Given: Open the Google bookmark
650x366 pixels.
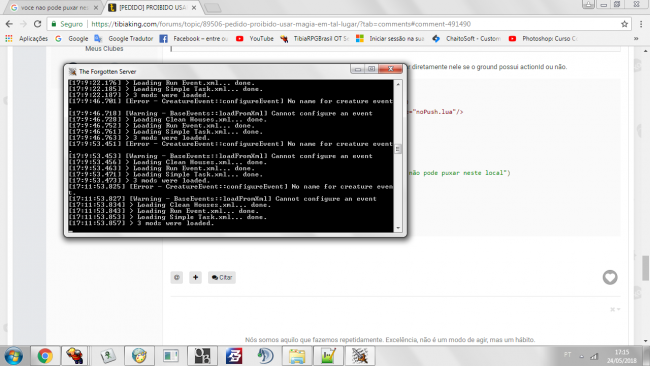Looking at the screenshot, I should pos(72,39).
